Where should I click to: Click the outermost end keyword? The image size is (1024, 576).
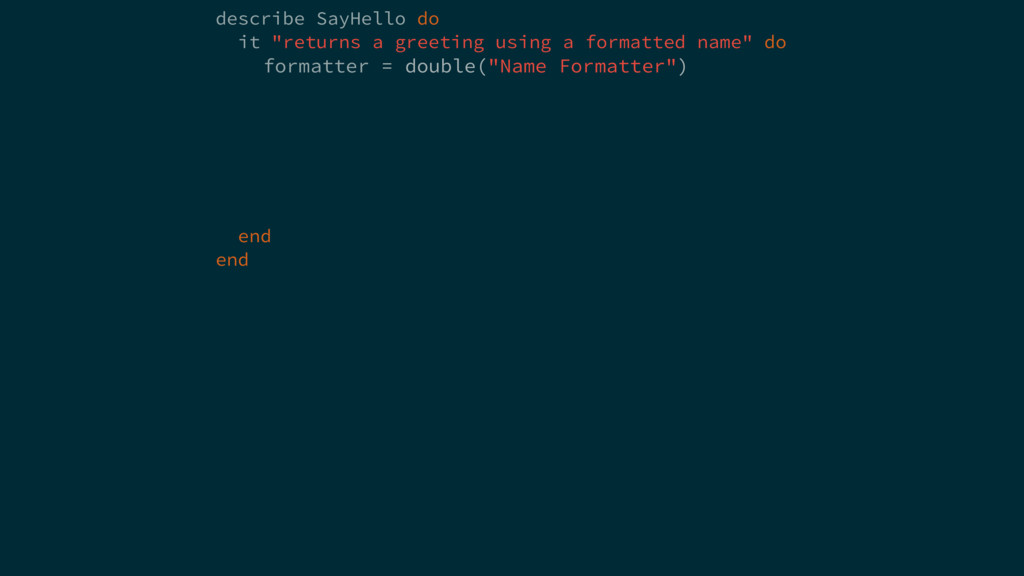[232, 259]
